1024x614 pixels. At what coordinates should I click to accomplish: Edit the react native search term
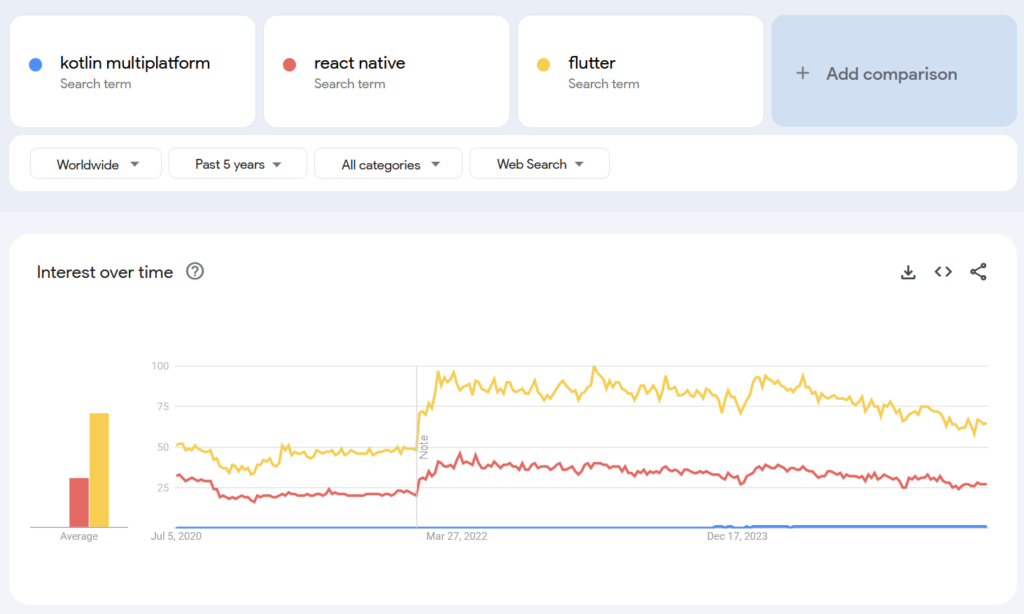pos(387,71)
